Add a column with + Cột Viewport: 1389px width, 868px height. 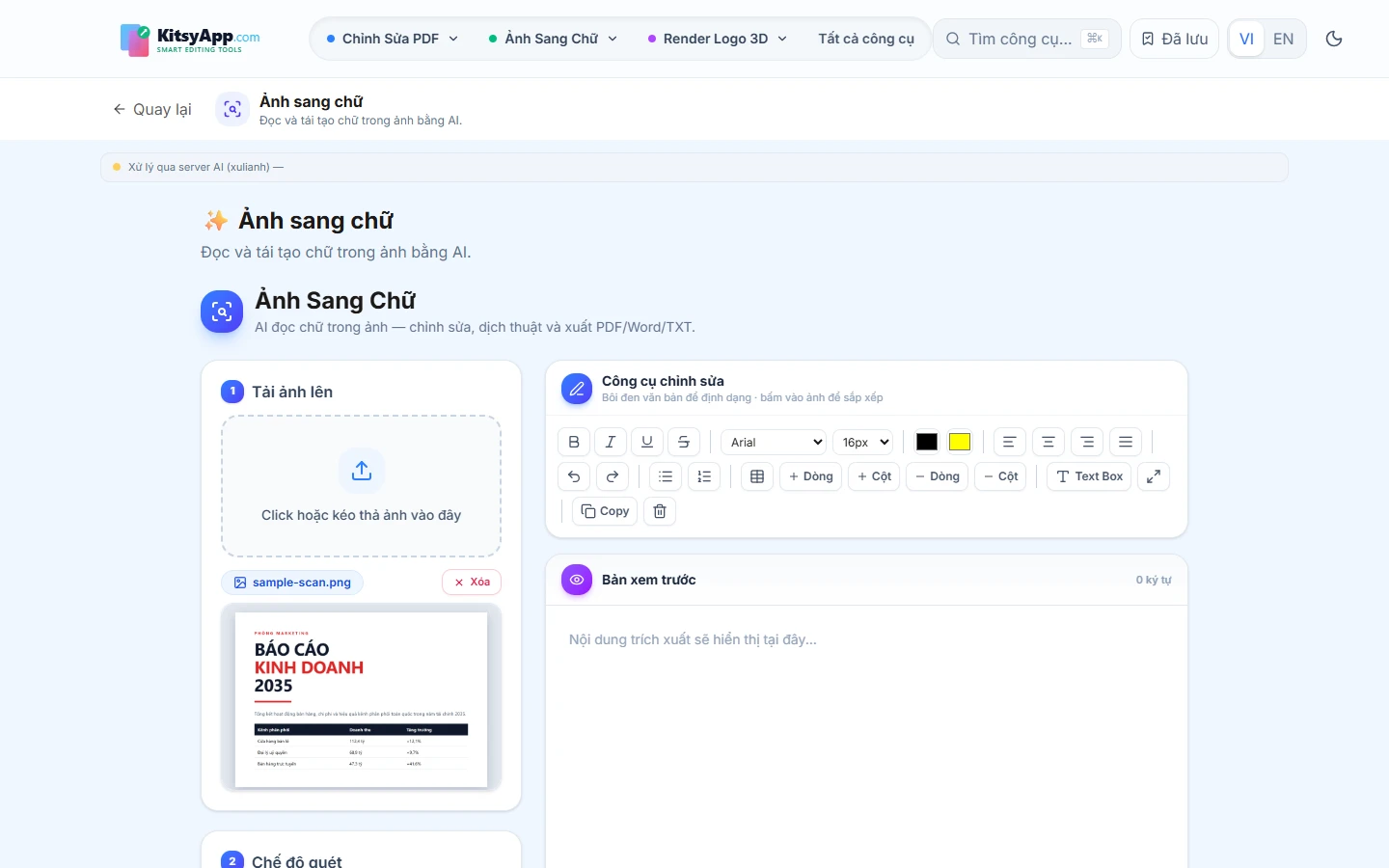(x=874, y=476)
